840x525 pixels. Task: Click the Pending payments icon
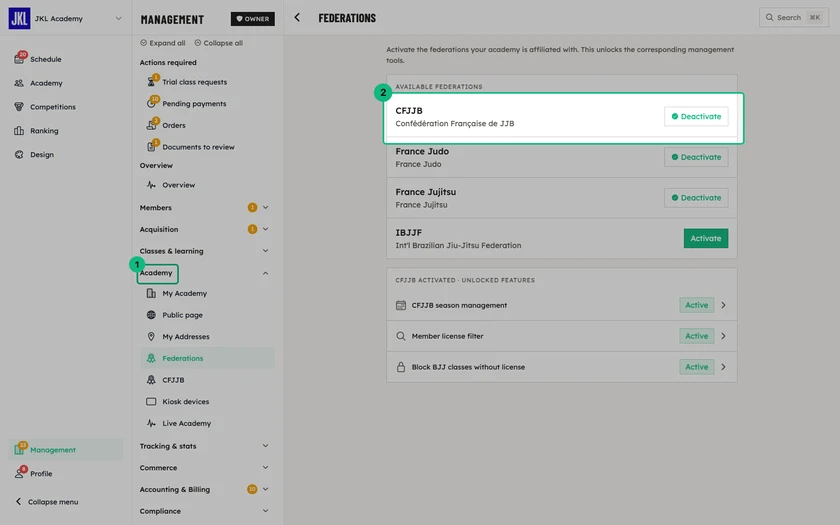pyautogui.click(x=151, y=103)
